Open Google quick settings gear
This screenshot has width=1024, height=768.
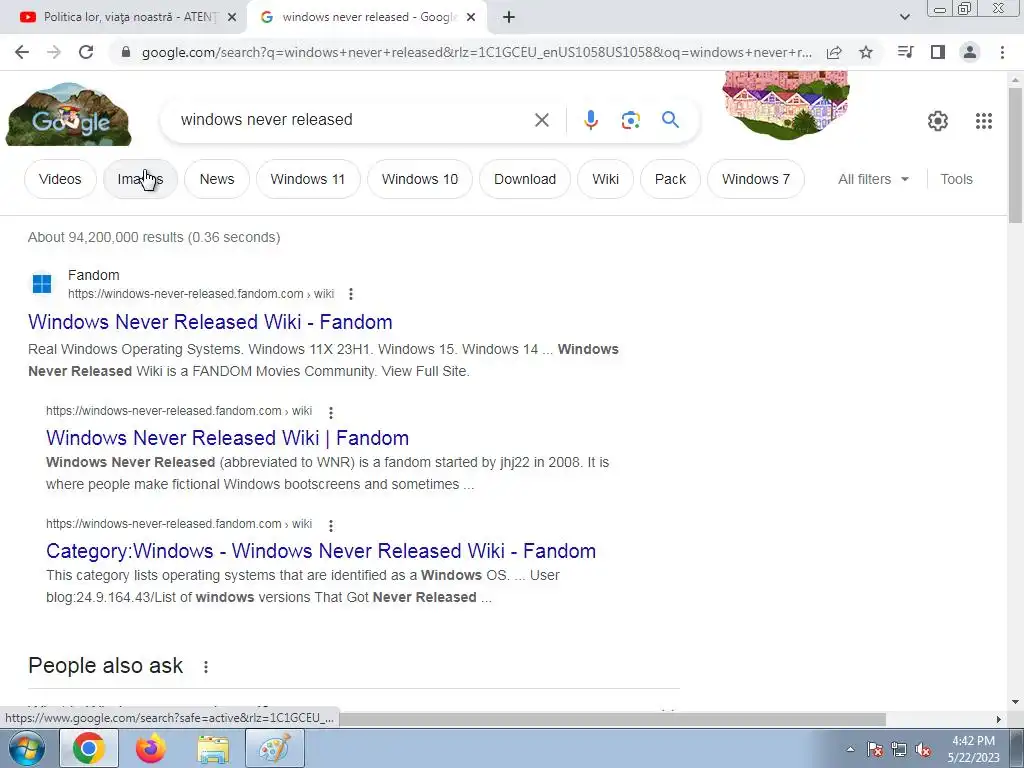coord(938,121)
